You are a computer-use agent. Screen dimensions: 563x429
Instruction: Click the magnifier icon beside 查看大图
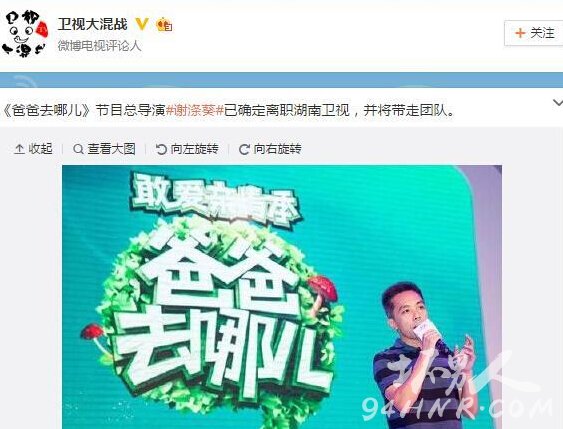click(78, 149)
